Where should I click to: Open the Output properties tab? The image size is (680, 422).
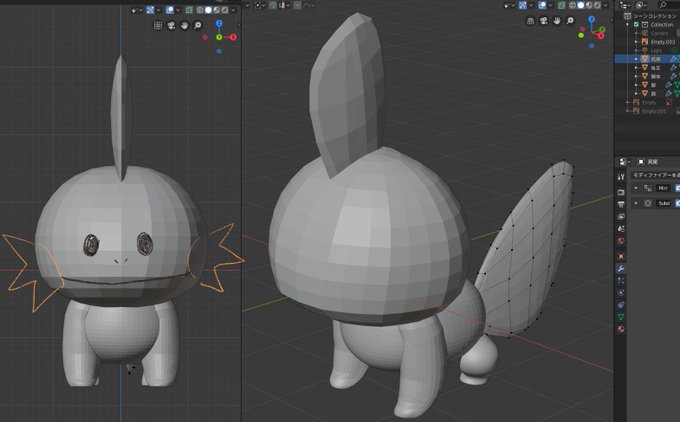pos(621,204)
